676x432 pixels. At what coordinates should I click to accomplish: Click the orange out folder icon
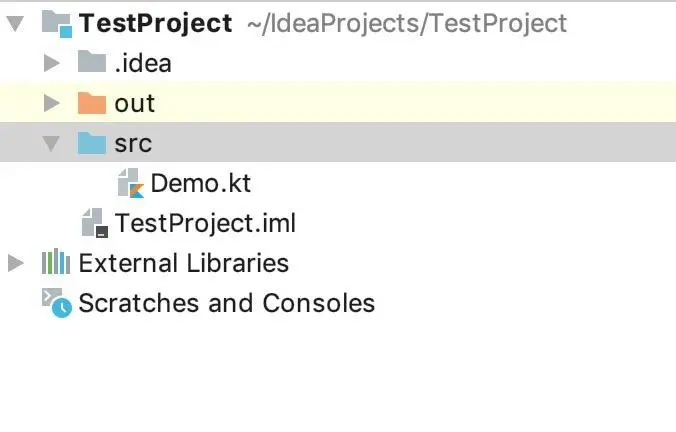click(92, 103)
